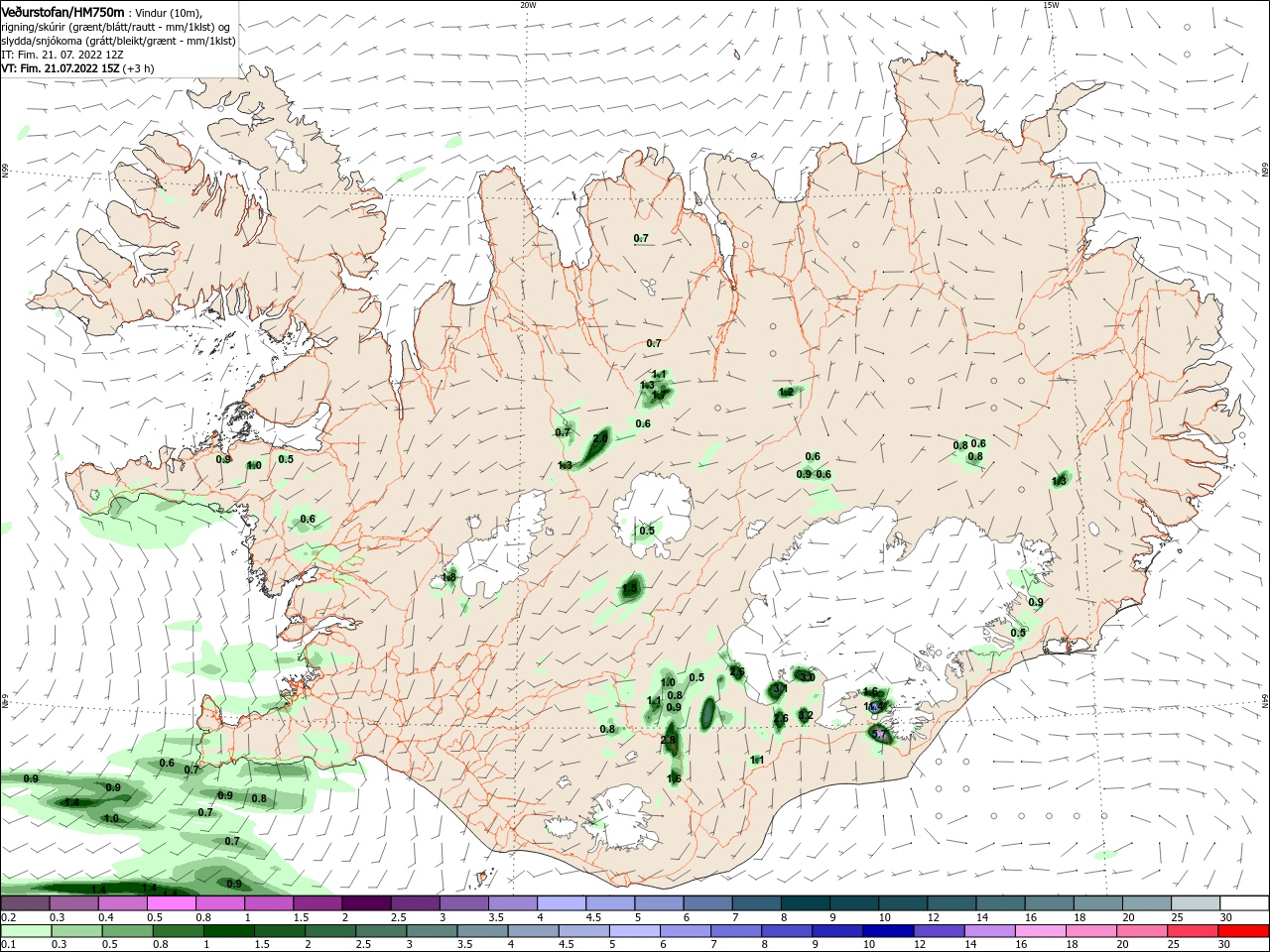Click the darkest green legend swatch labeled 1
This screenshot has width=1270, height=952.
[x=227, y=931]
